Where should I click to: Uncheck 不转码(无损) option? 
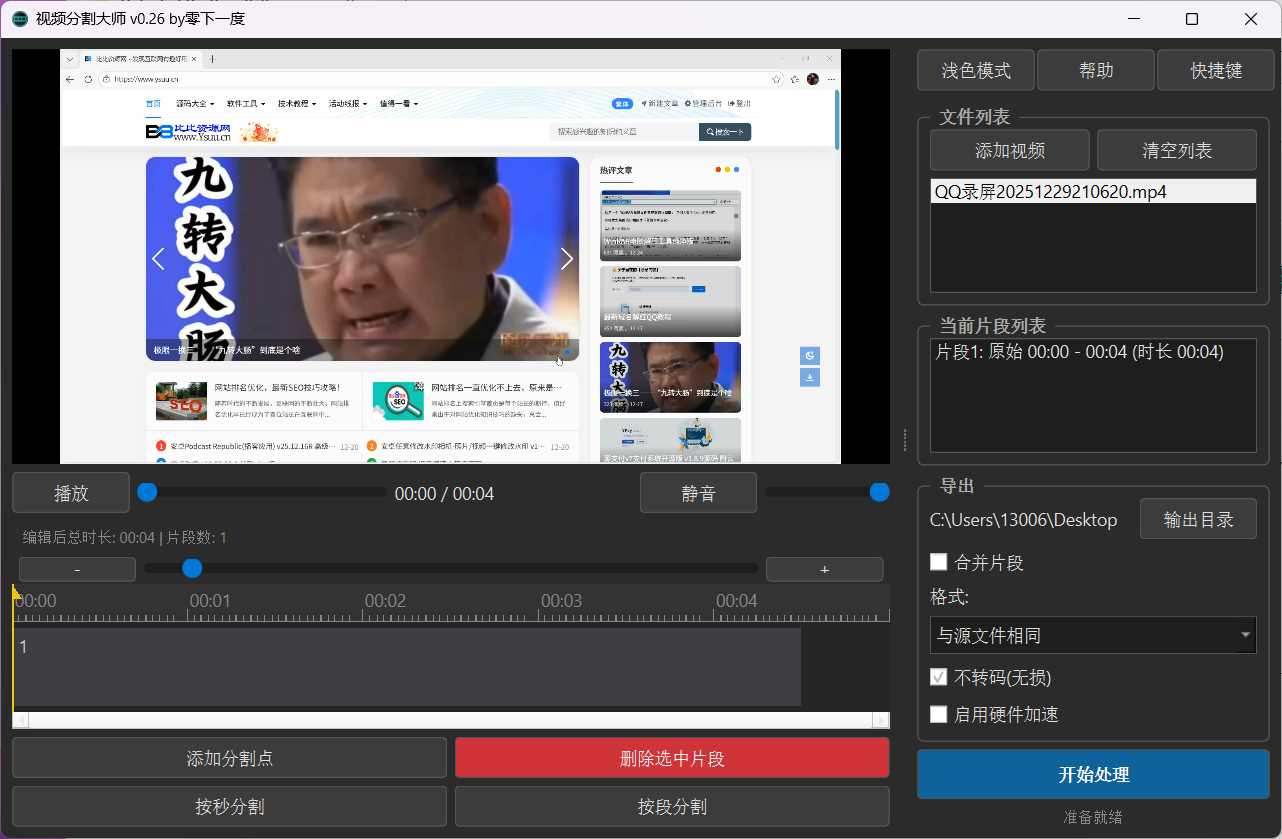(x=939, y=677)
